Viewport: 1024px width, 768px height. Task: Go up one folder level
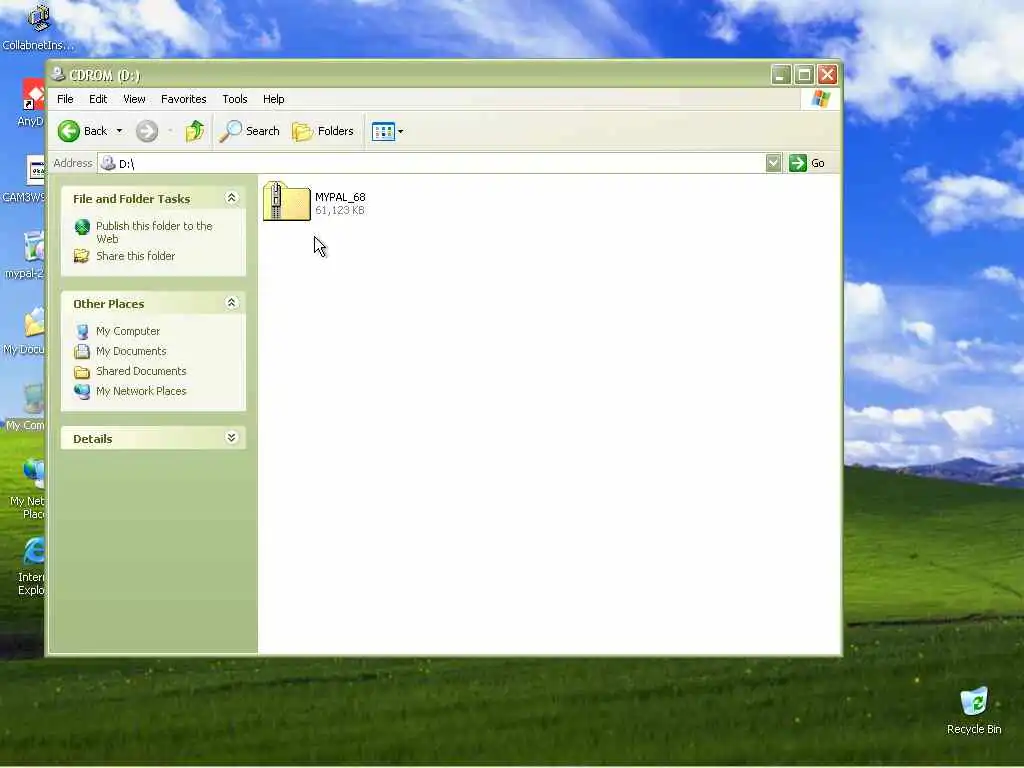tap(194, 131)
